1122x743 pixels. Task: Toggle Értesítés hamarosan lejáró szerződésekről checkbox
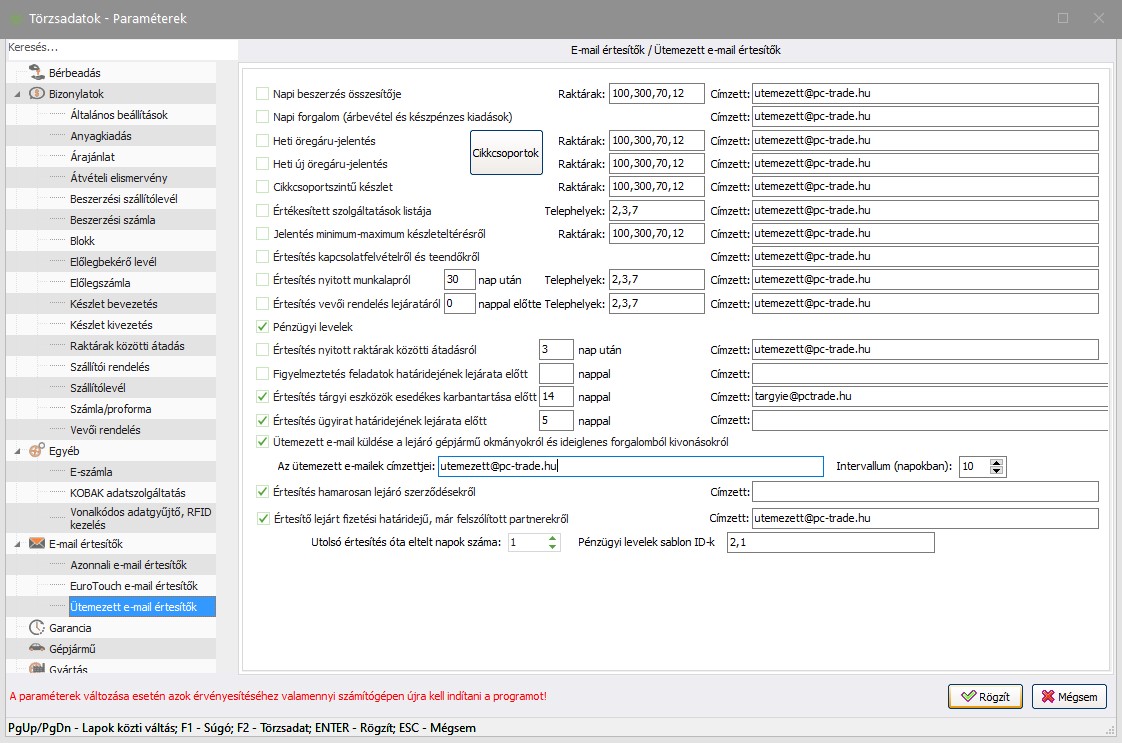click(x=263, y=491)
